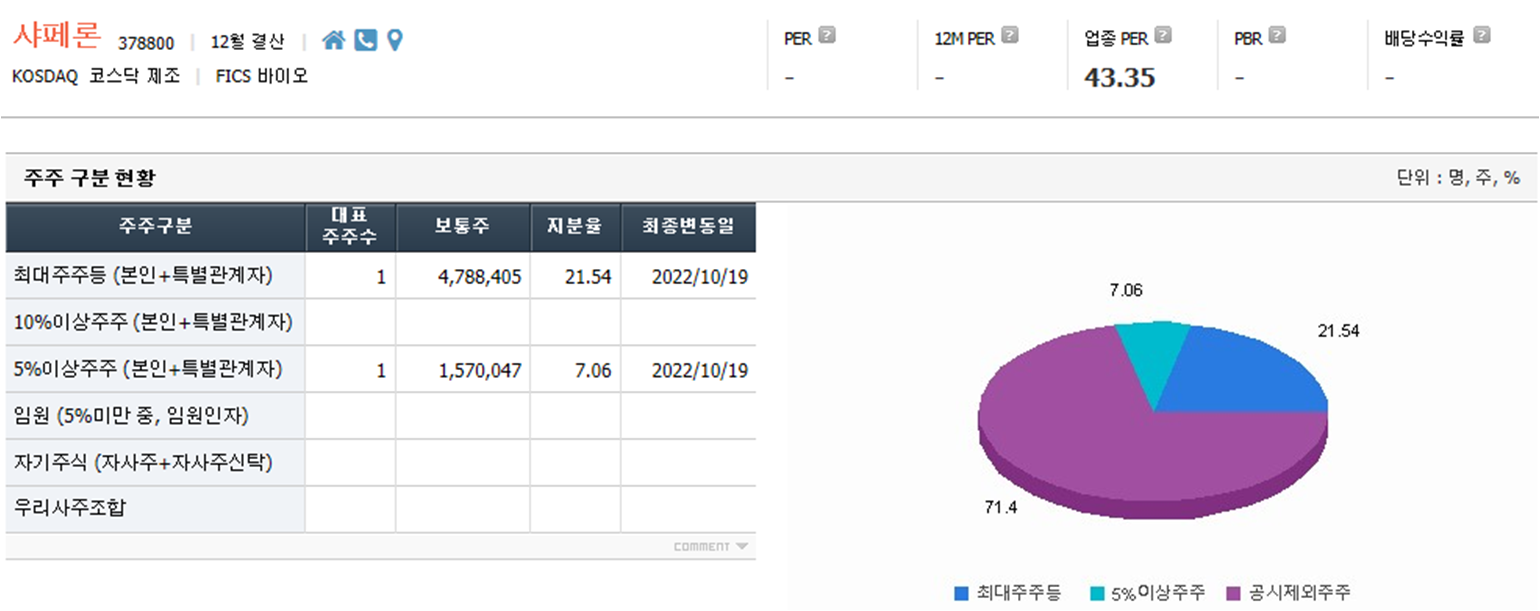Click the 단위 : 명, 주, % unit label

click(x=1458, y=178)
